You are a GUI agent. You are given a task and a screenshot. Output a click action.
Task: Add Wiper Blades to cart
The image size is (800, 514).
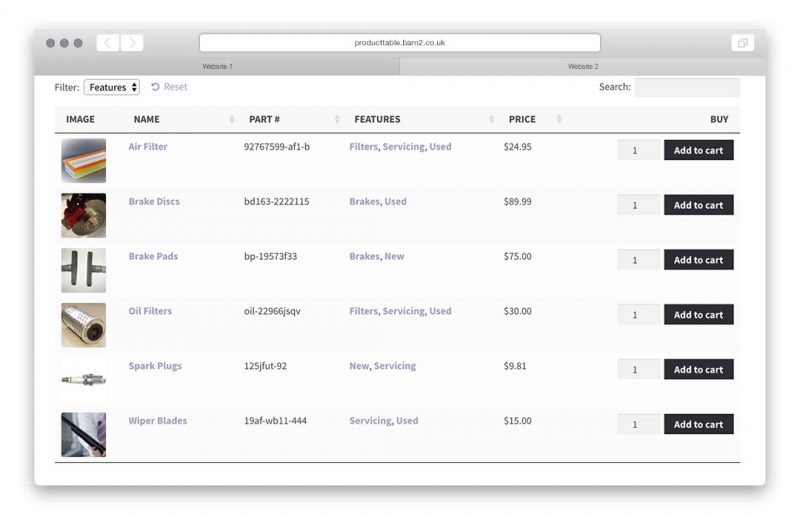point(698,425)
